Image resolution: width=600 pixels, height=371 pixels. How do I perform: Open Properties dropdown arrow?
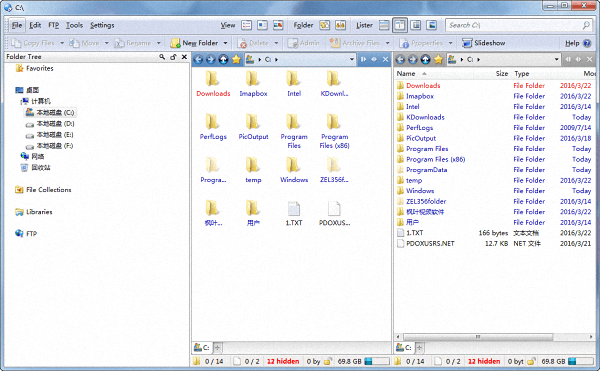450,43
